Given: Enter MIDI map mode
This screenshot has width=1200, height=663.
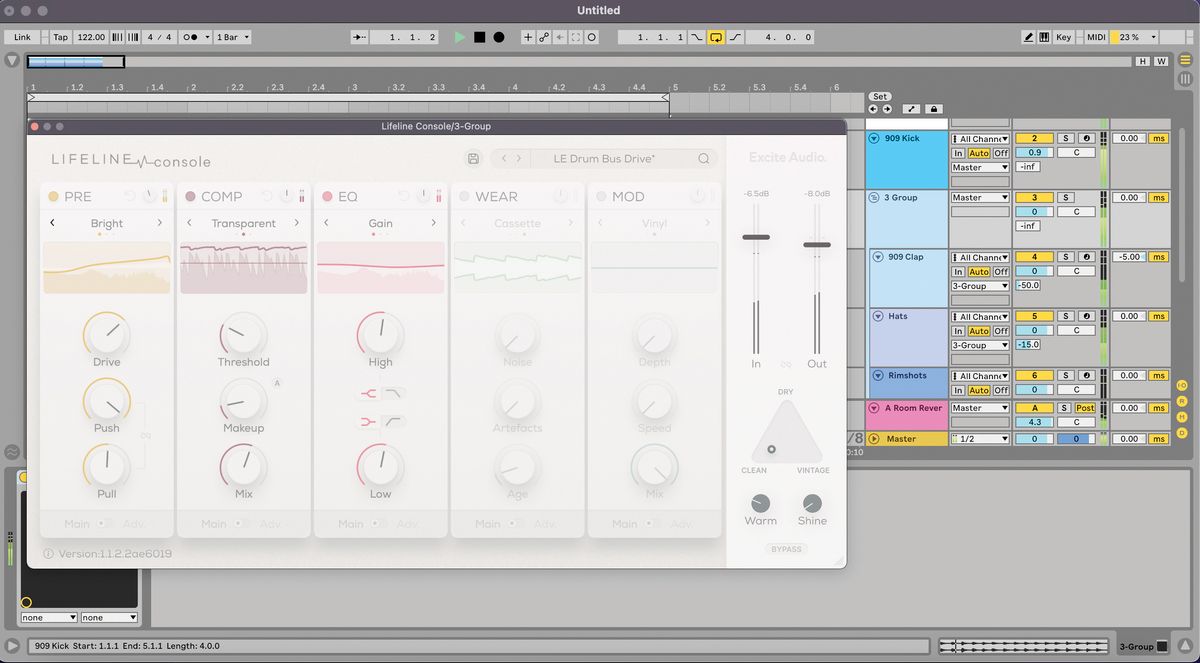Looking at the screenshot, I should click(1096, 36).
